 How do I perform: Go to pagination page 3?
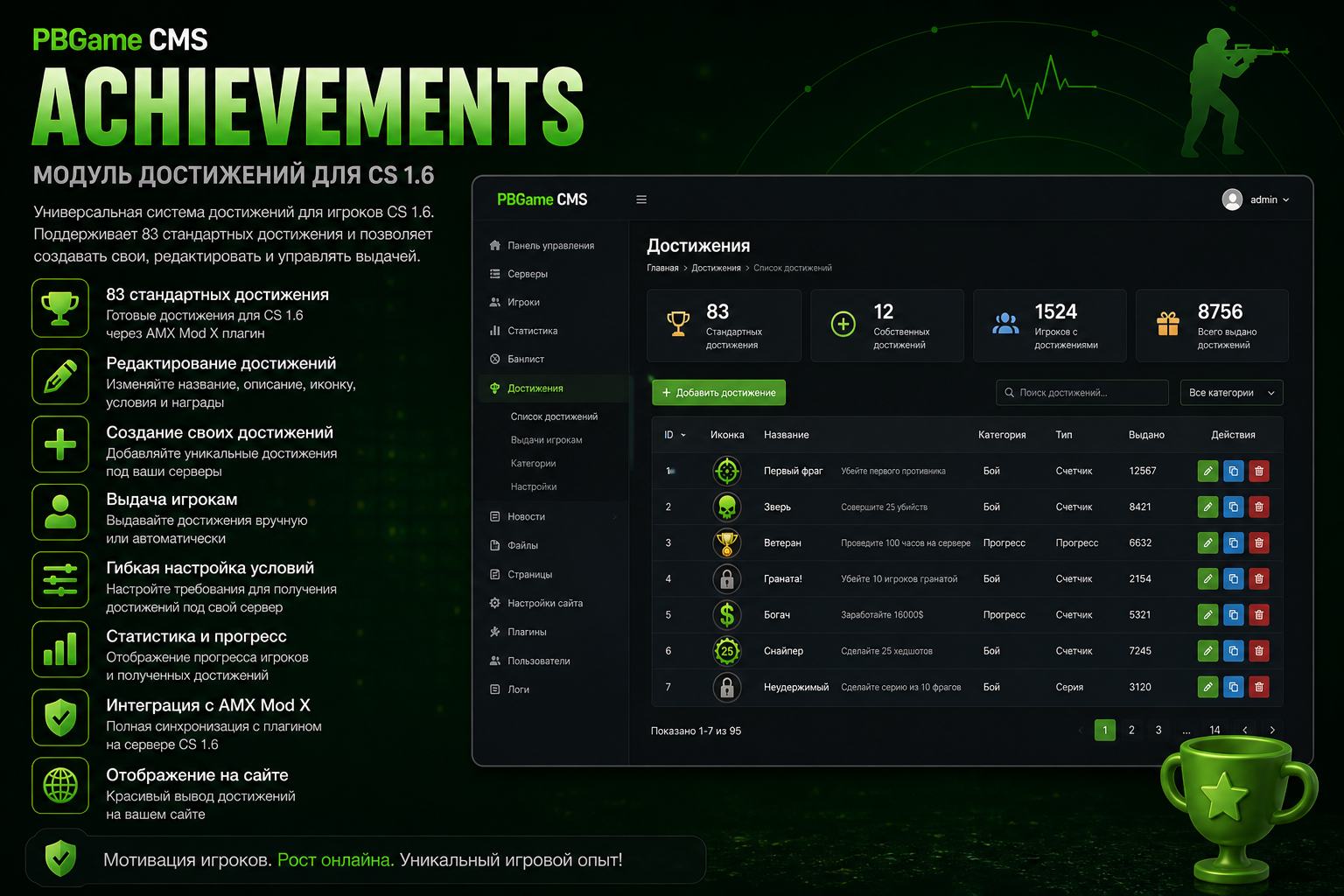(1158, 730)
